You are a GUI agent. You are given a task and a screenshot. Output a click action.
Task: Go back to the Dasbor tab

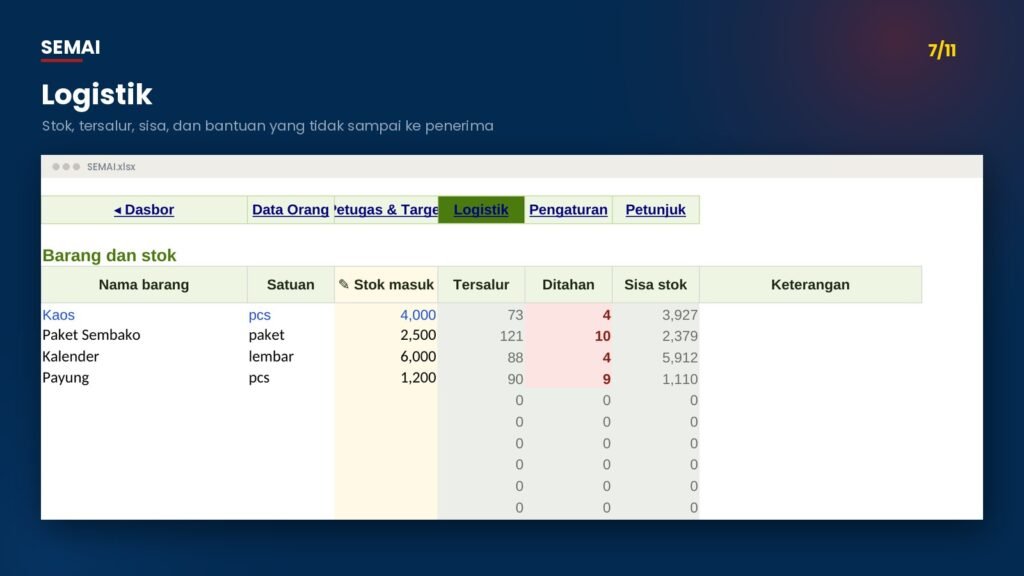coord(144,210)
